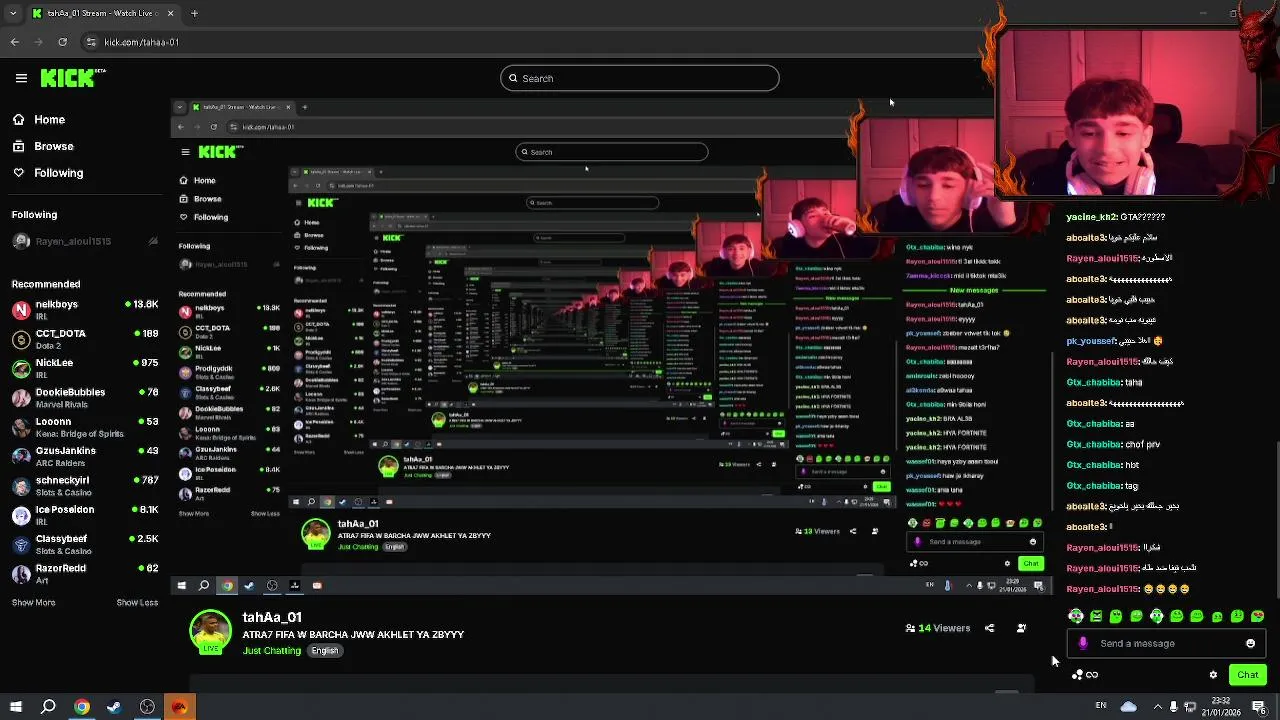Open Windows taskbar search
Image resolution: width=1280 pixels, height=720 pixels.
48,707
